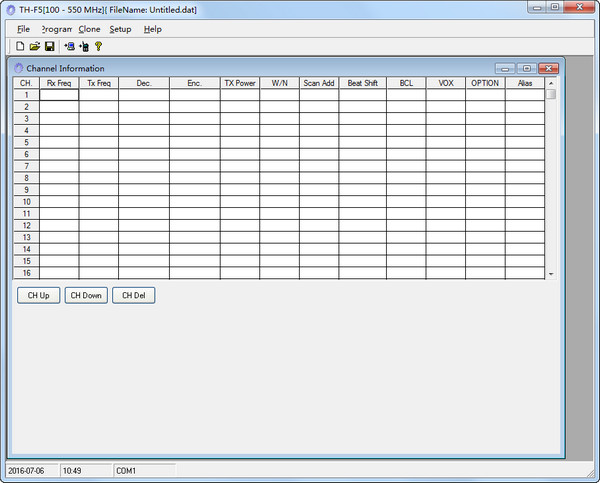Click the Tx Freq column header
Screen dimensions: 600x483
click(x=99, y=83)
